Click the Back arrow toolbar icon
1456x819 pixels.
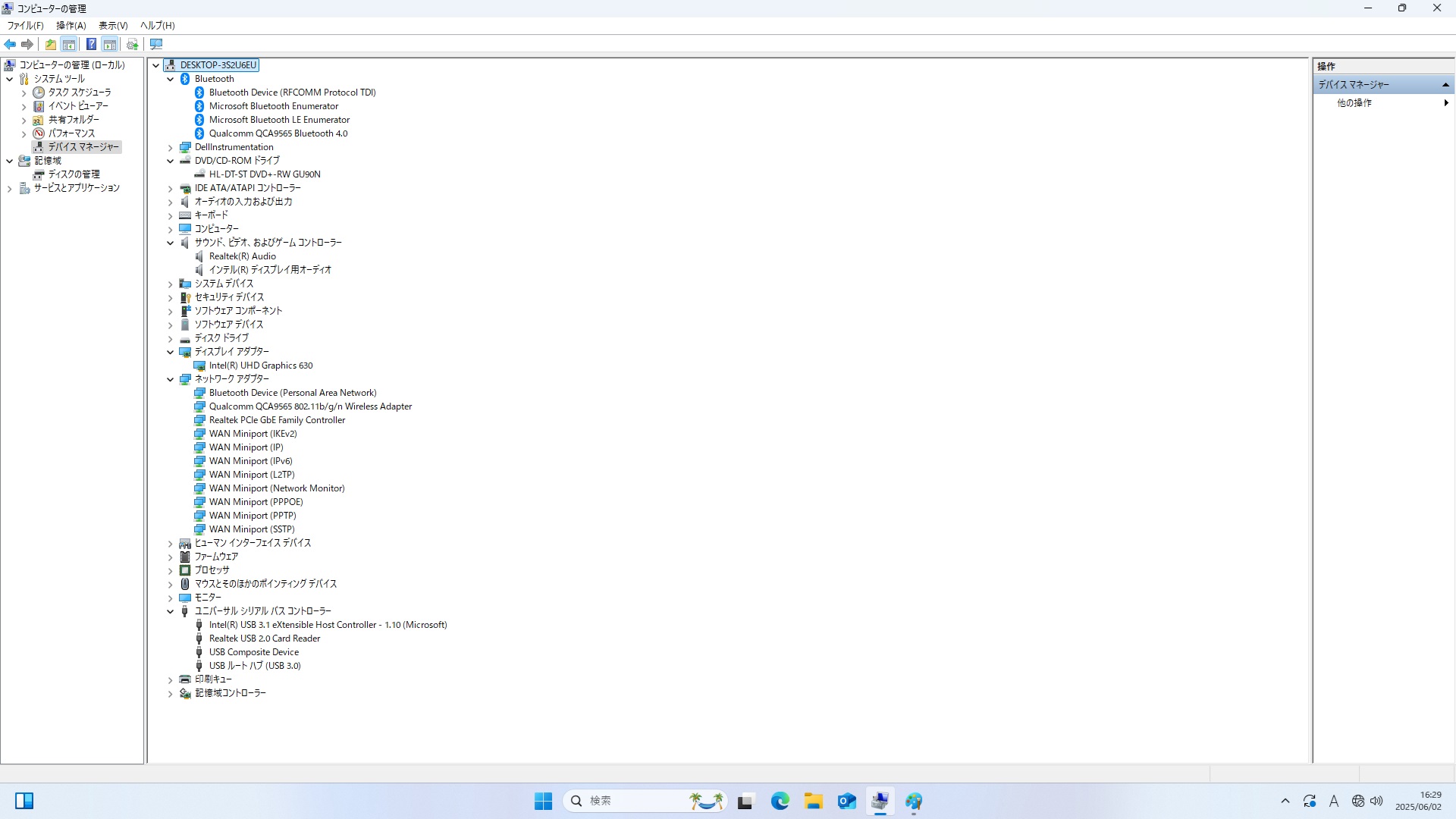pyautogui.click(x=10, y=44)
